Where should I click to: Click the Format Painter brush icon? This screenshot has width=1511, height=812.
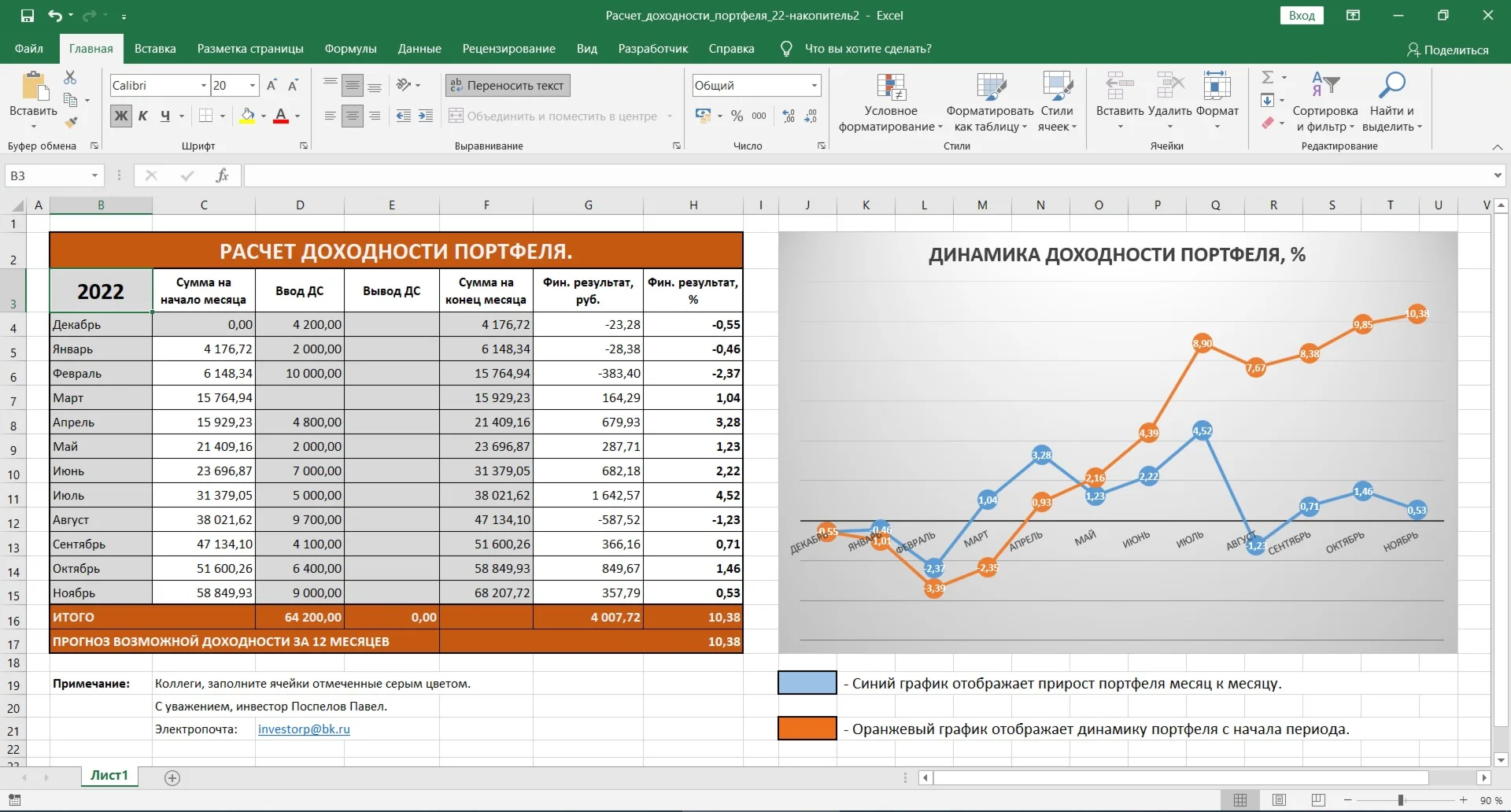[71, 122]
